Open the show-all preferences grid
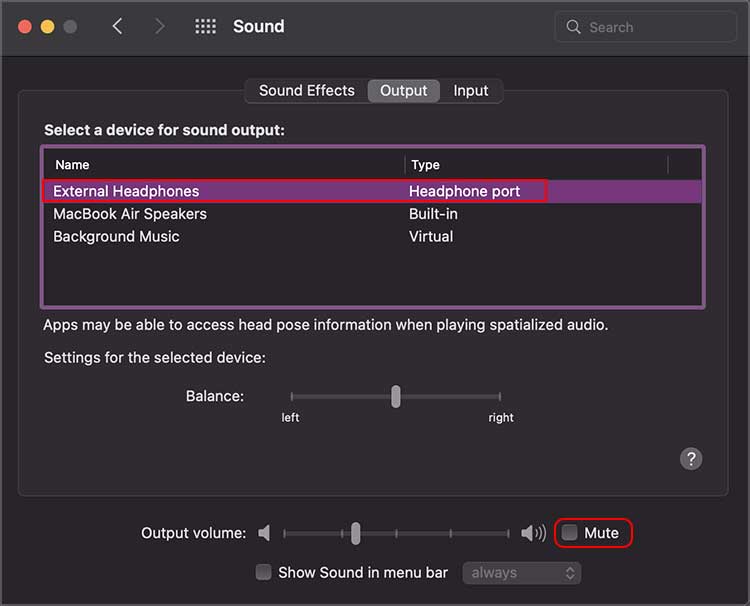The image size is (750, 606). click(205, 27)
